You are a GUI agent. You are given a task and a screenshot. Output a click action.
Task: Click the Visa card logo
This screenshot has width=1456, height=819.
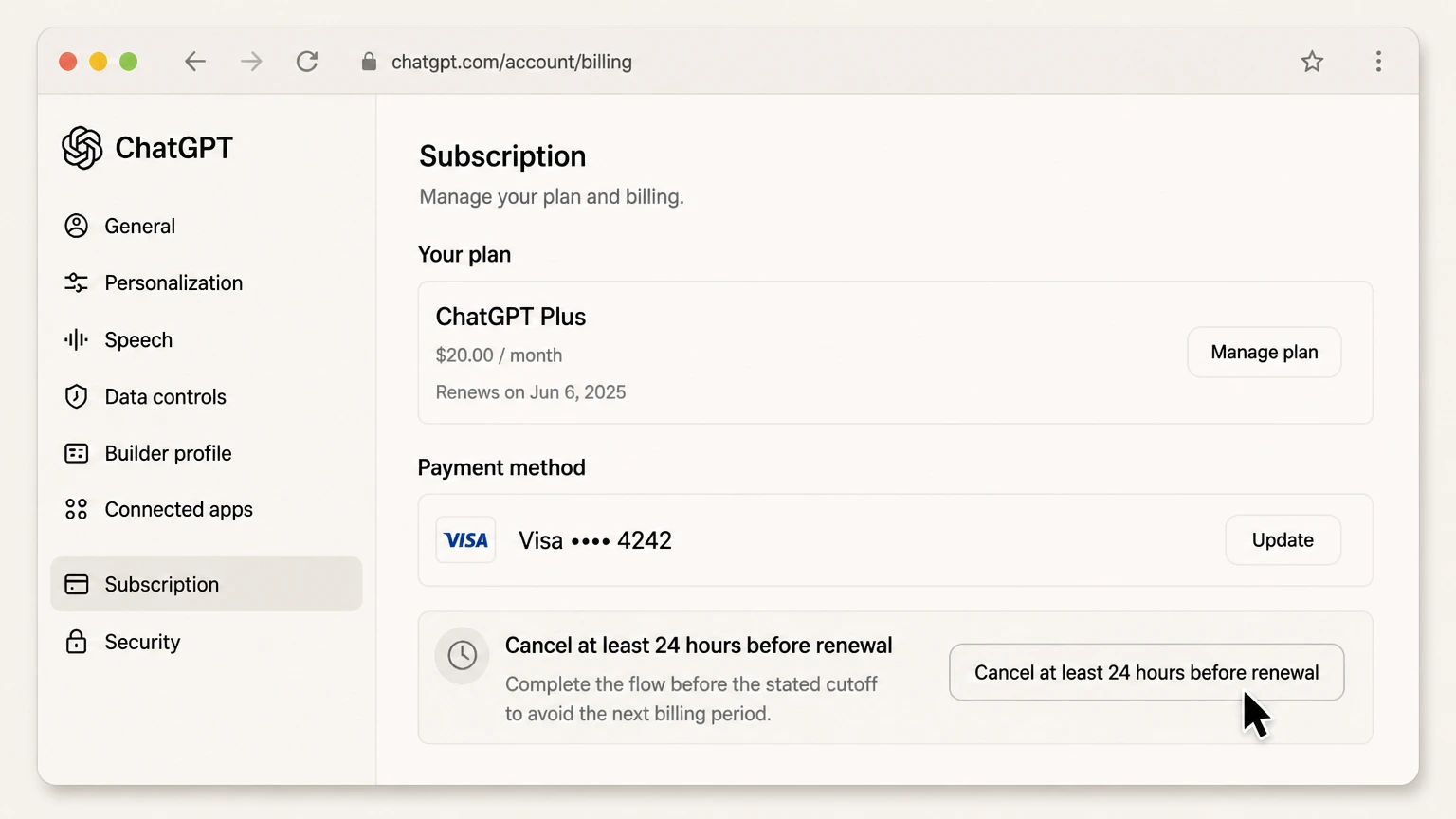click(x=465, y=540)
